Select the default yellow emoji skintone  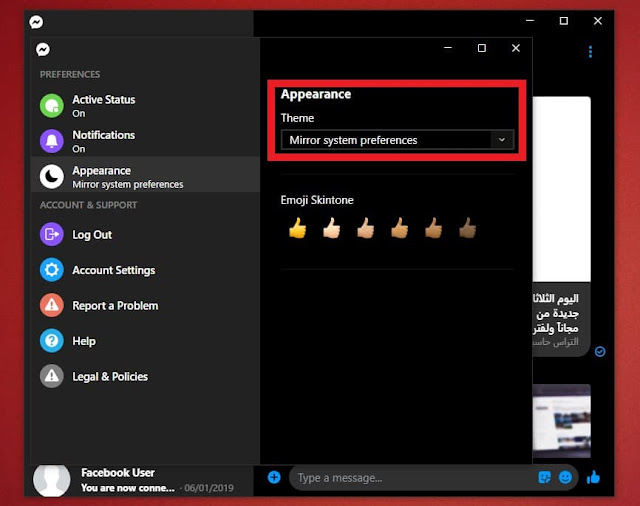click(298, 228)
